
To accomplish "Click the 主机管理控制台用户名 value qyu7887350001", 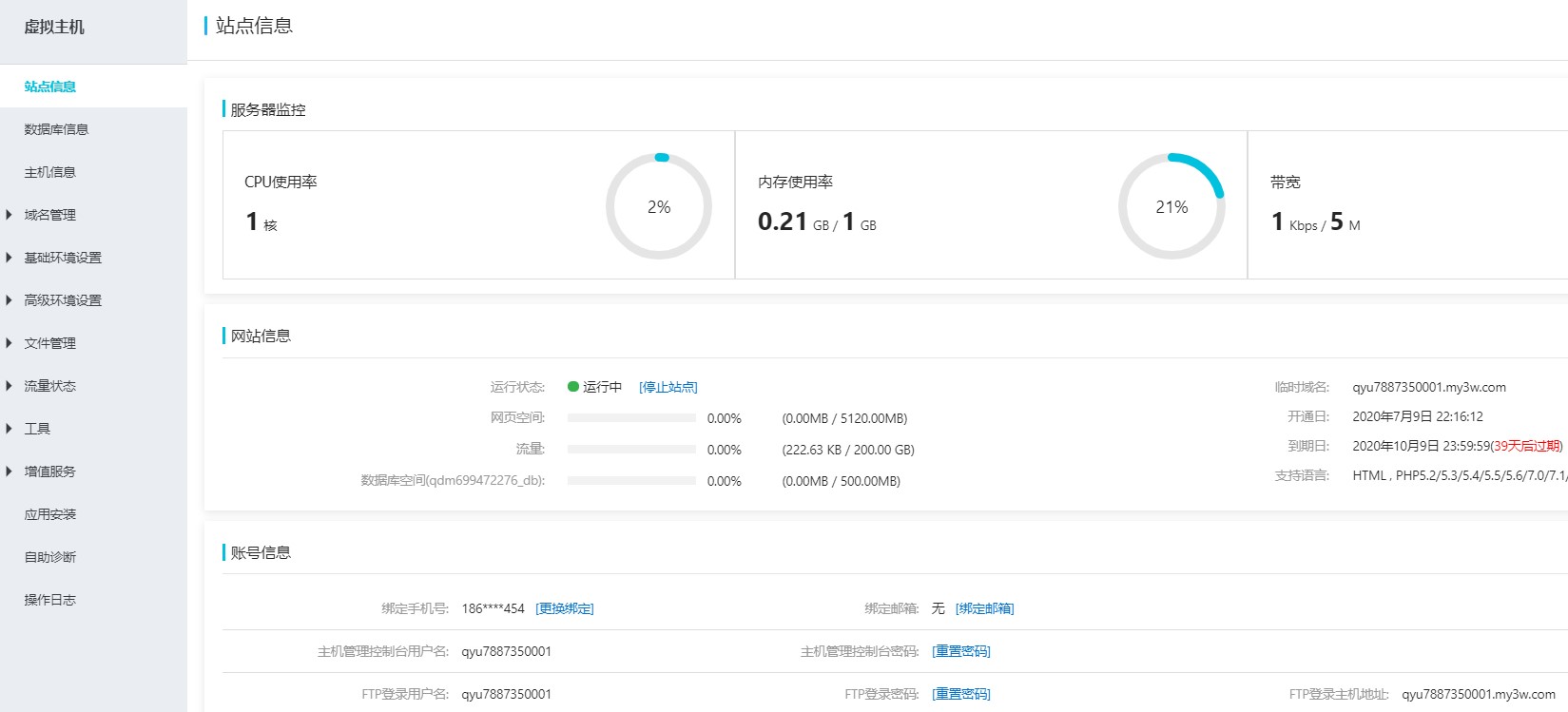I will [507, 651].
